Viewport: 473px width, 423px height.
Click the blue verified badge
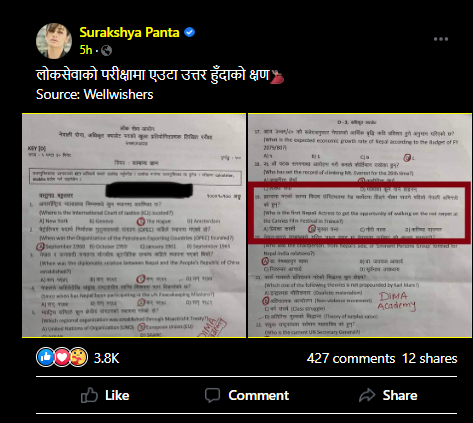(x=190, y=32)
